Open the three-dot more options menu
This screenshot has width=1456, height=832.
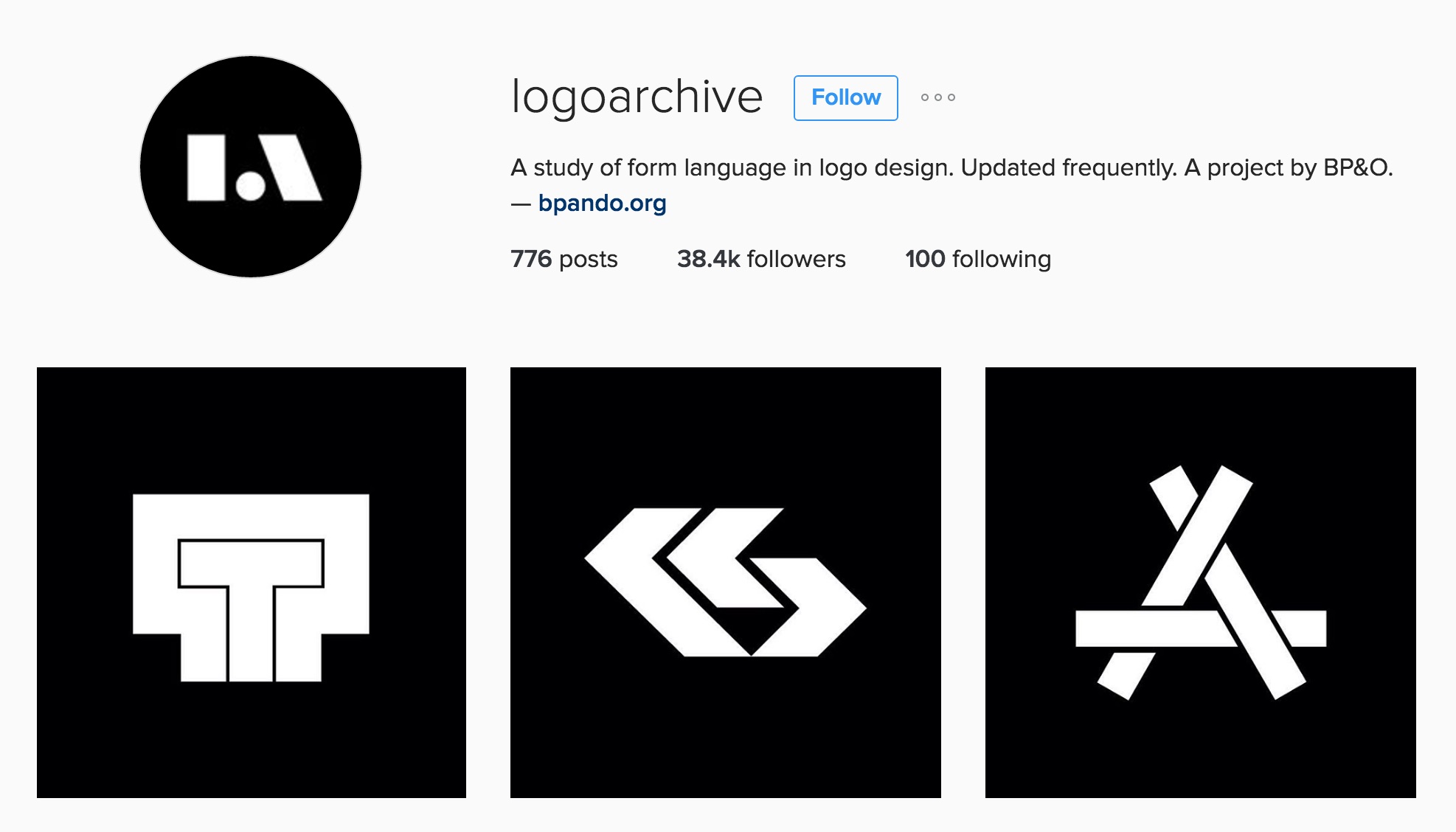click(937, 97)
